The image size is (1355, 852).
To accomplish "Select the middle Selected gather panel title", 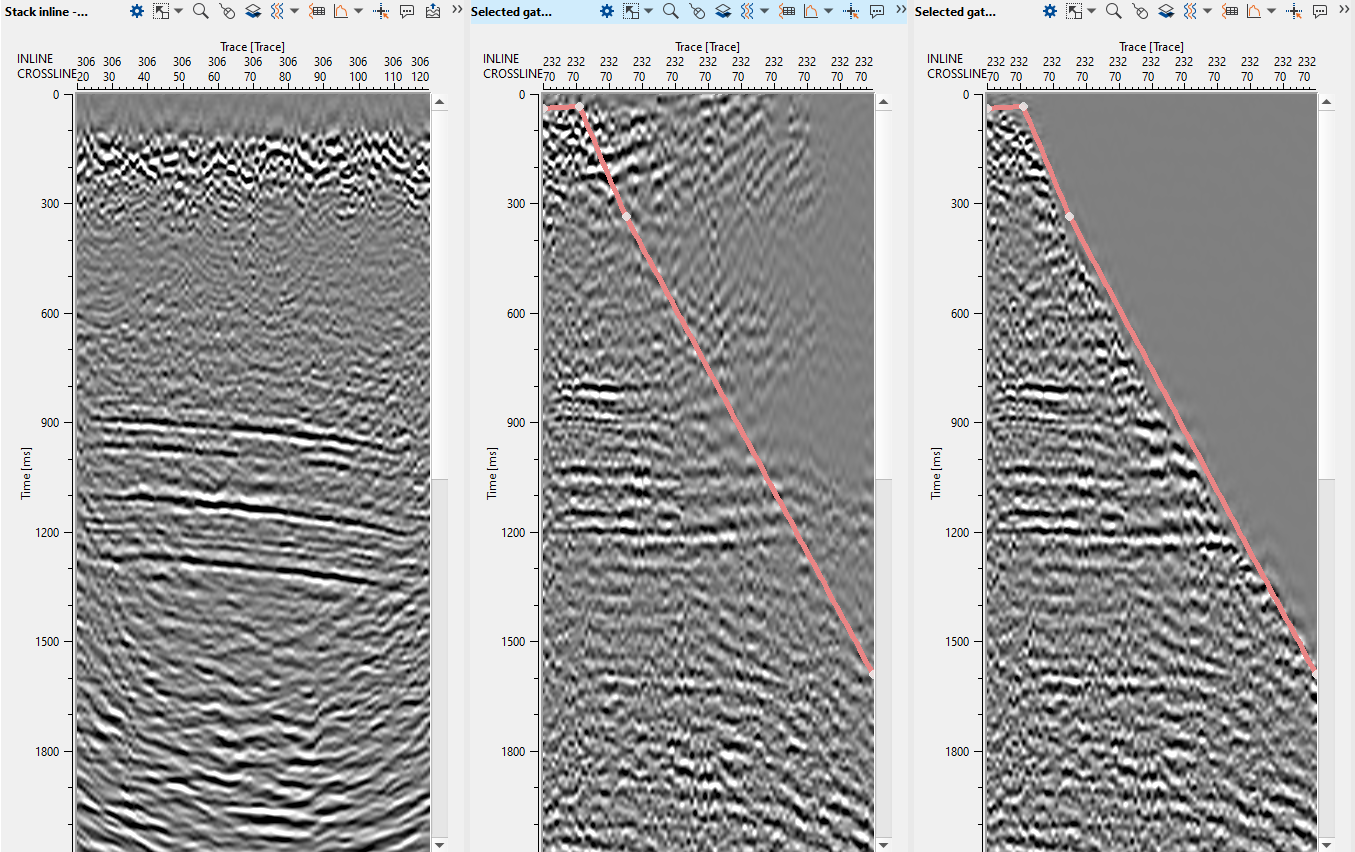I will 511,11.
